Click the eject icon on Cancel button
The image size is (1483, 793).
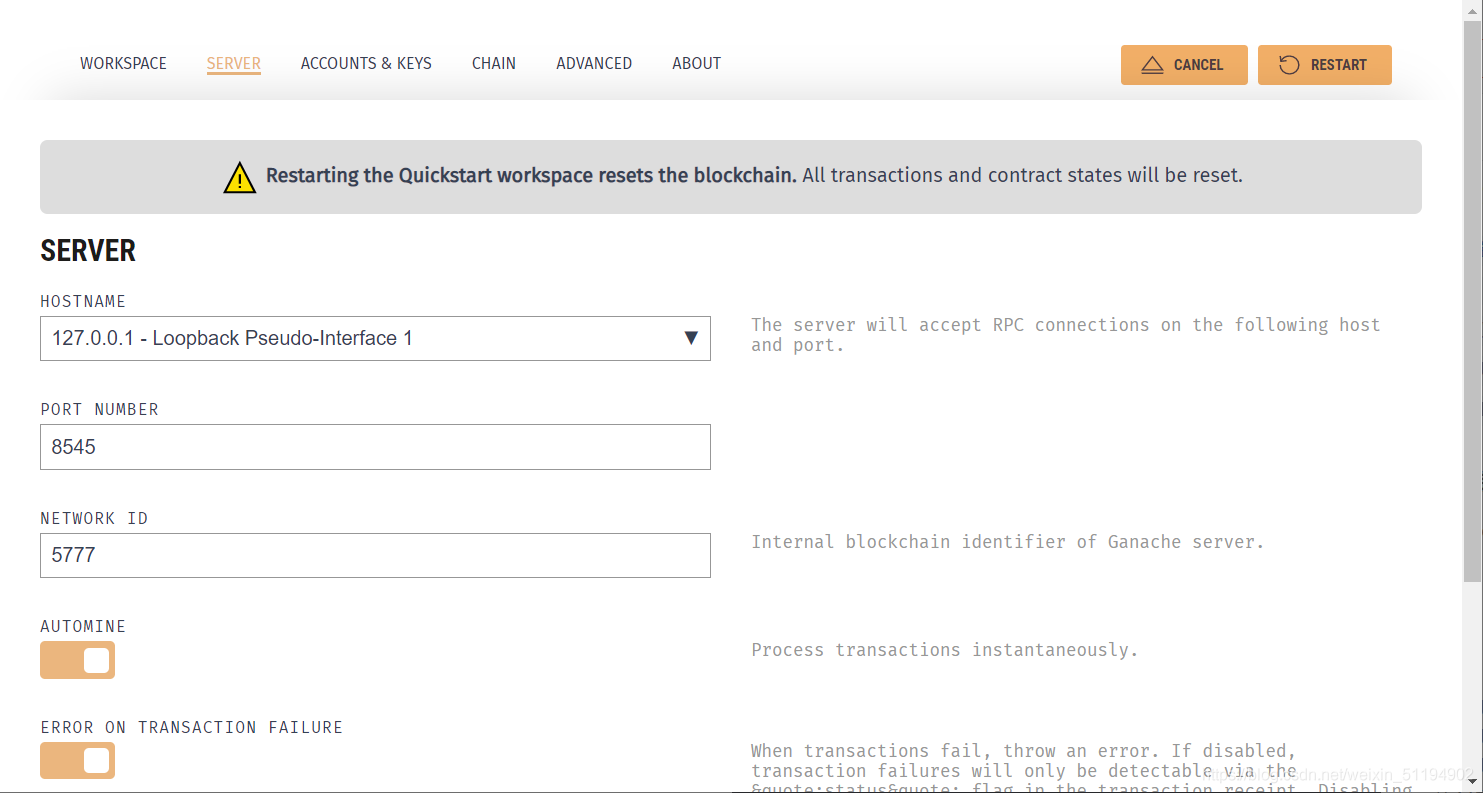pyautogui.click(x=1152, y=65)
